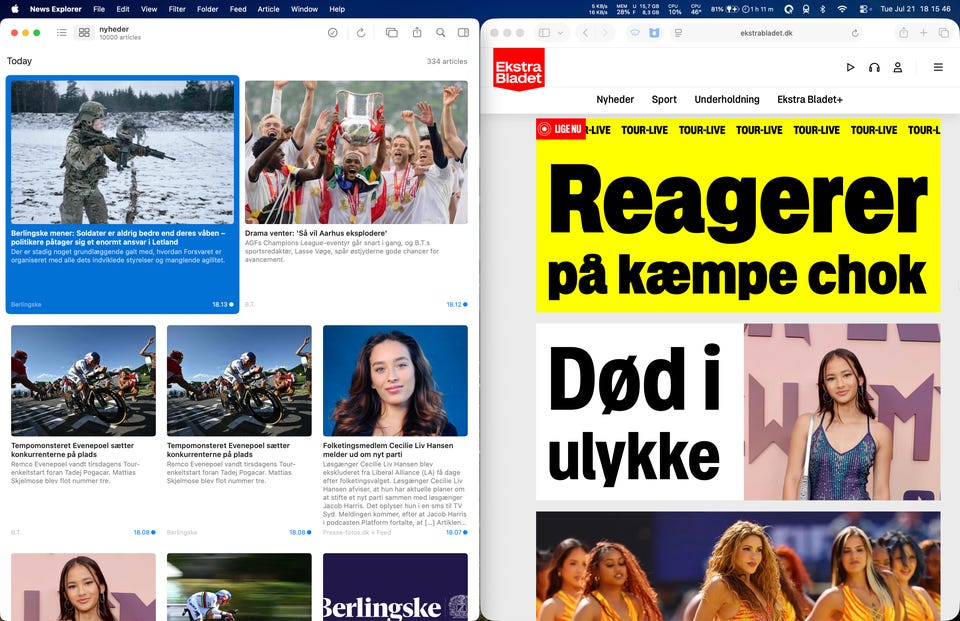The height and width of the screenshot is (621, 960).
Task: Open the Berlingske logo article card
Action: pos(396,587)
